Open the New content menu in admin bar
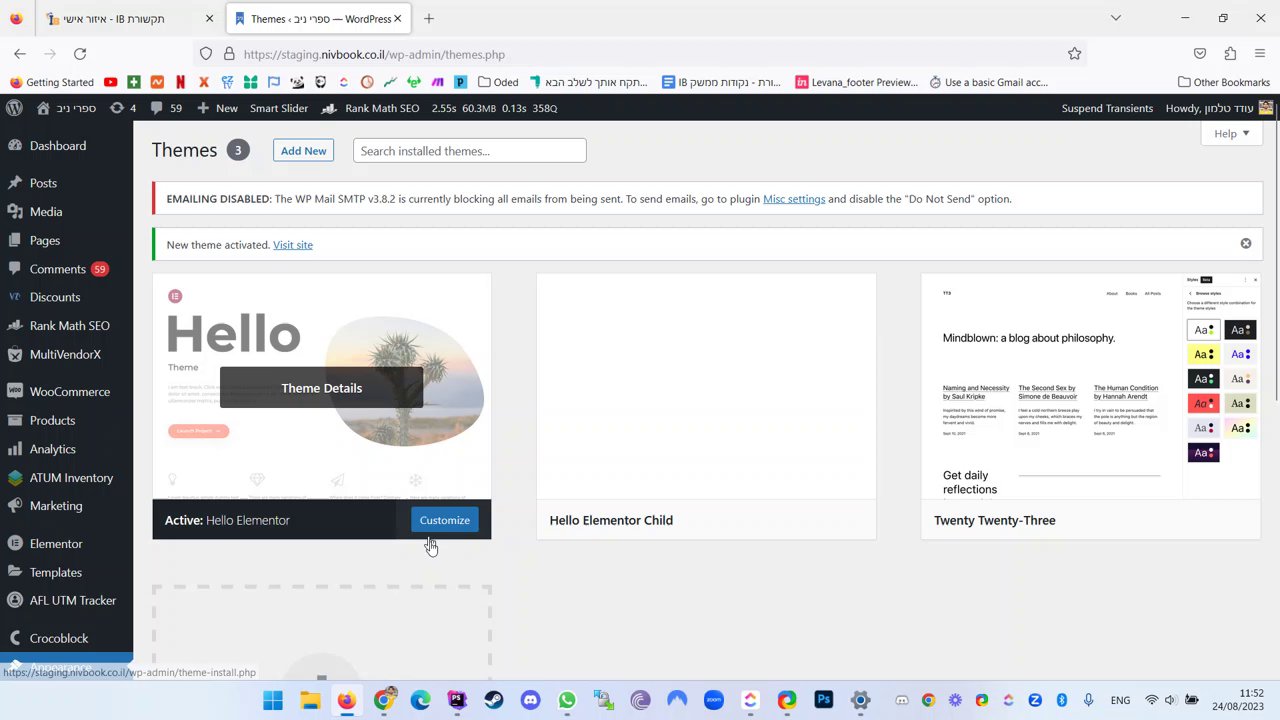1280x720 pixels. coord(218,108)
